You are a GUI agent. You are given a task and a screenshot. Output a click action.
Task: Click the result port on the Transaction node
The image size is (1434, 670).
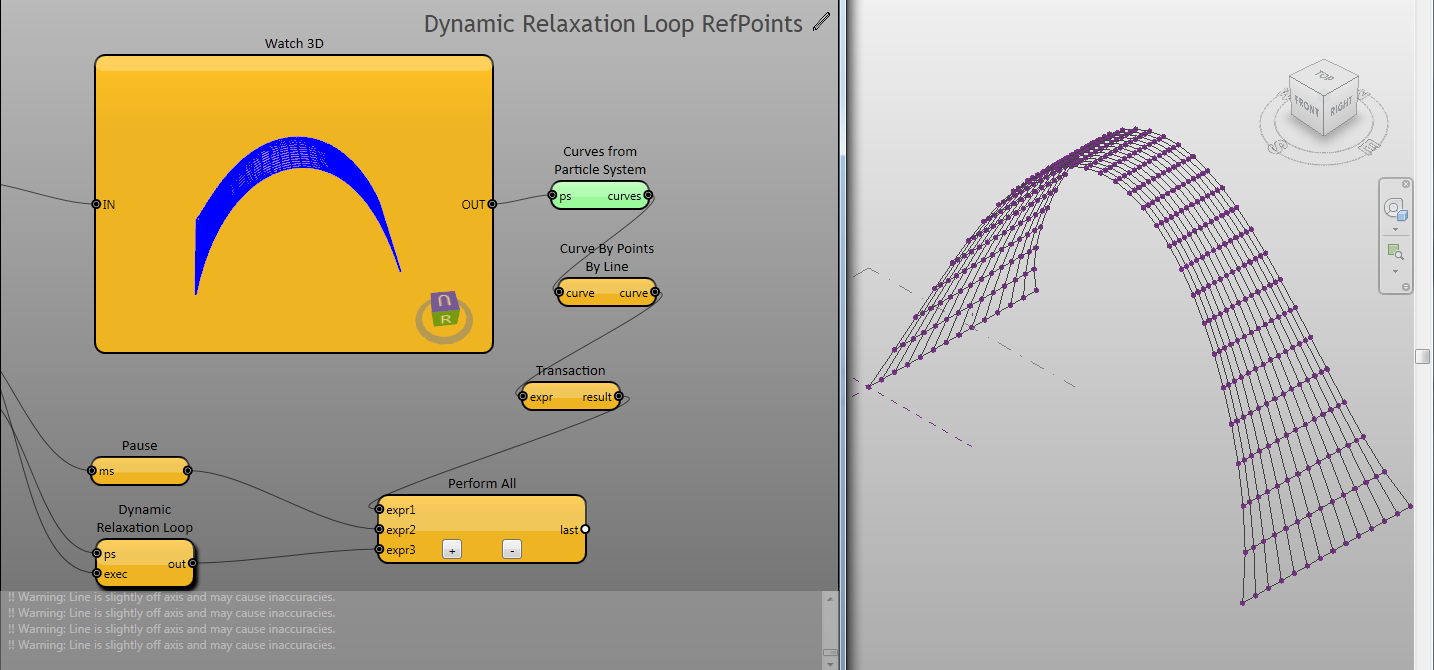pos(619,397)
